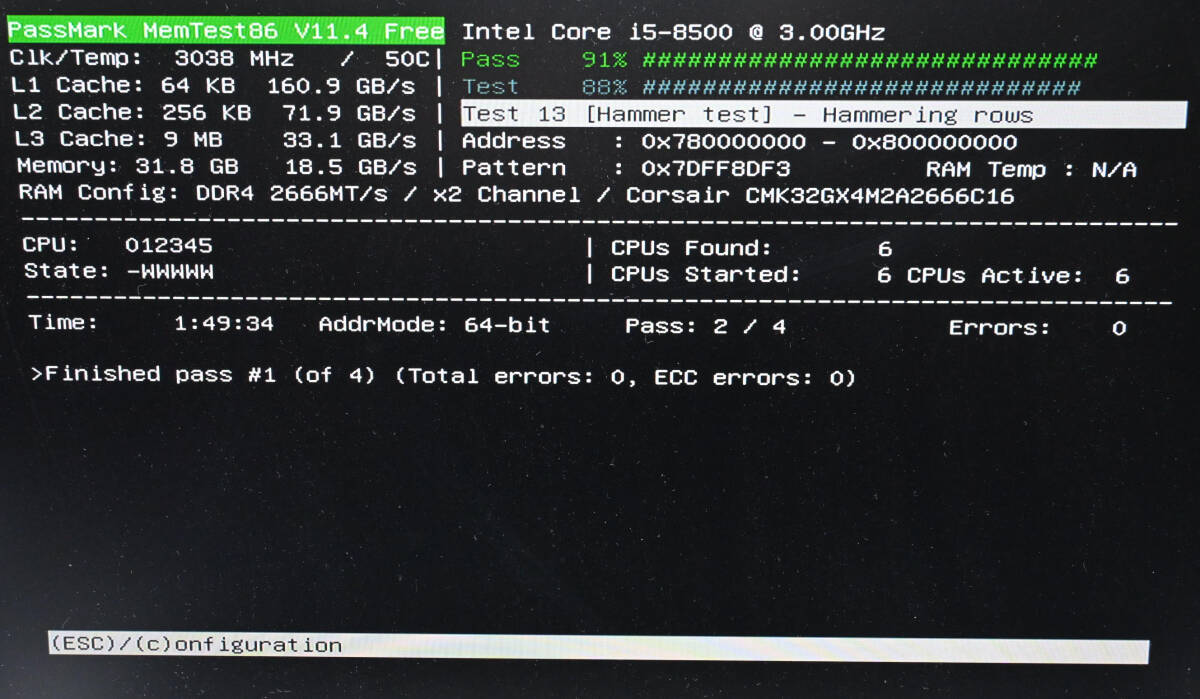Click the CPUs Found 6 entry
The image size is (1200, 699).
coord(751,248)
